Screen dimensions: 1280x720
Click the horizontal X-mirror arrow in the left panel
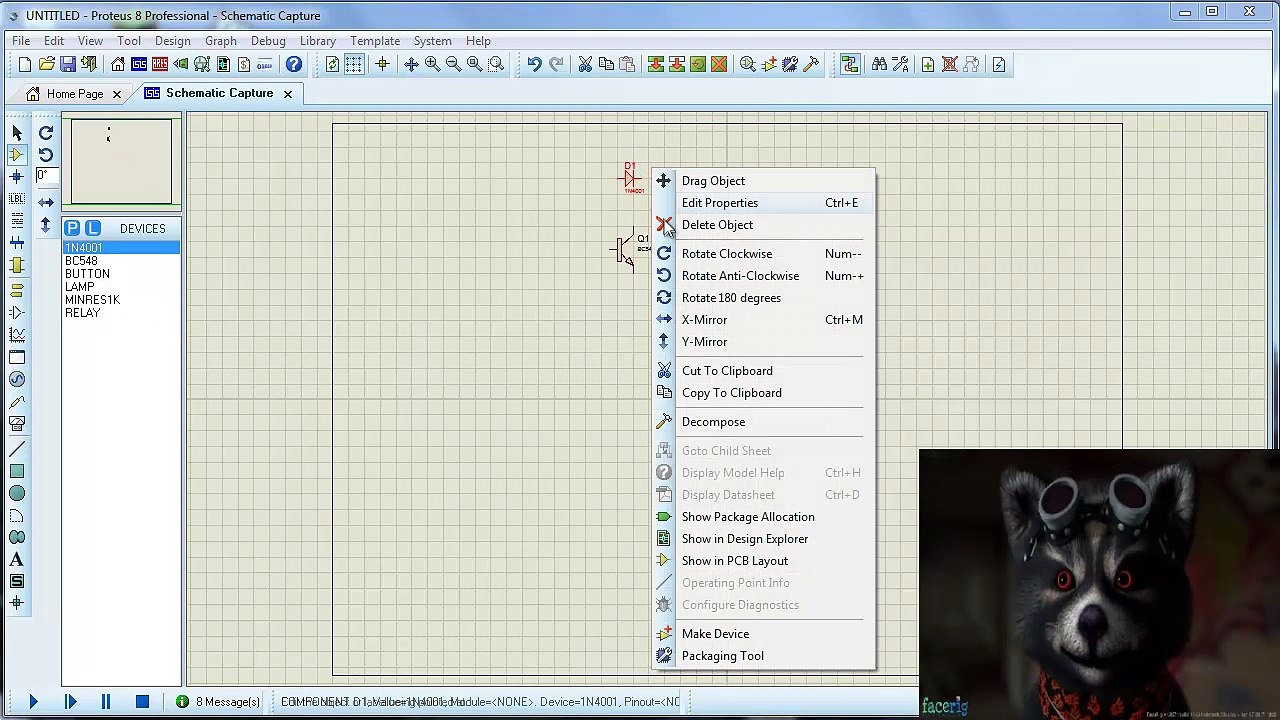point(46,203)
